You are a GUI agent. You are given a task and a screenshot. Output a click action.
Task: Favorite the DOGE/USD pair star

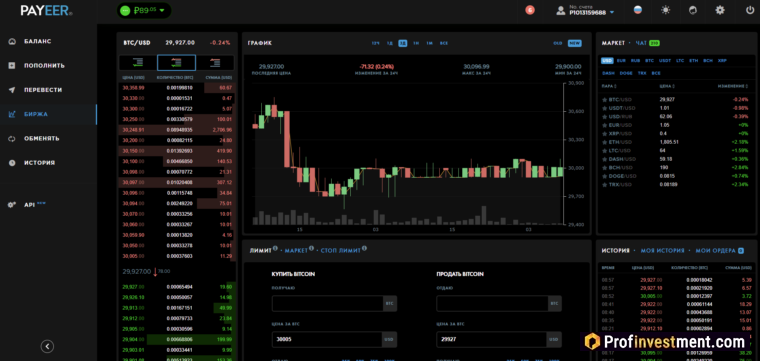604,176
